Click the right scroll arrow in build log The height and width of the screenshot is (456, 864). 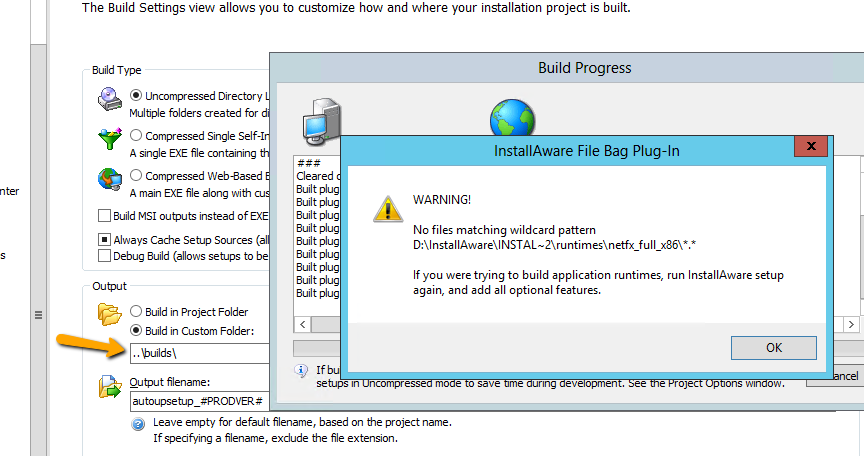click(x=851, y=324)
